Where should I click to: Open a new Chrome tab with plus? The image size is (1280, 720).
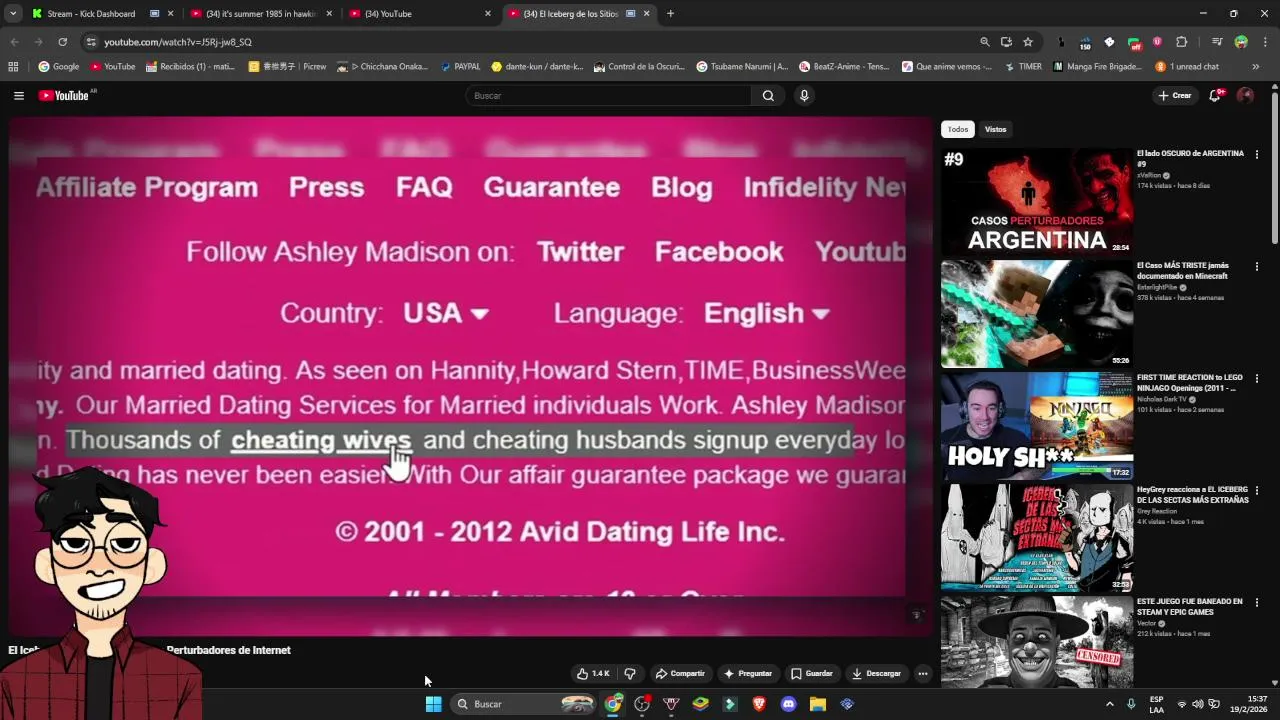(x=670, y=14)
